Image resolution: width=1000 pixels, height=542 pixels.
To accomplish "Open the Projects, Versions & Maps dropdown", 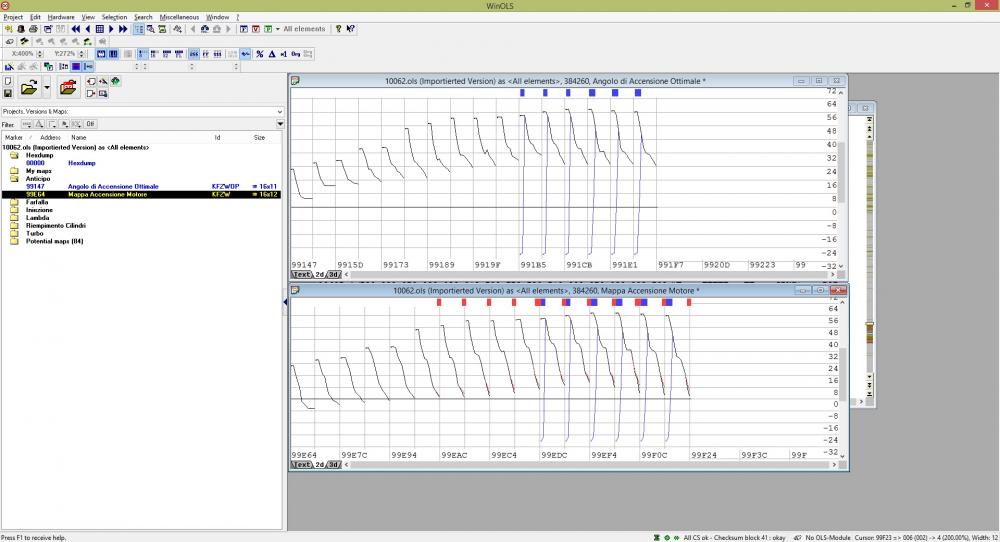I will pyautogui.click(x=280, y=111).
